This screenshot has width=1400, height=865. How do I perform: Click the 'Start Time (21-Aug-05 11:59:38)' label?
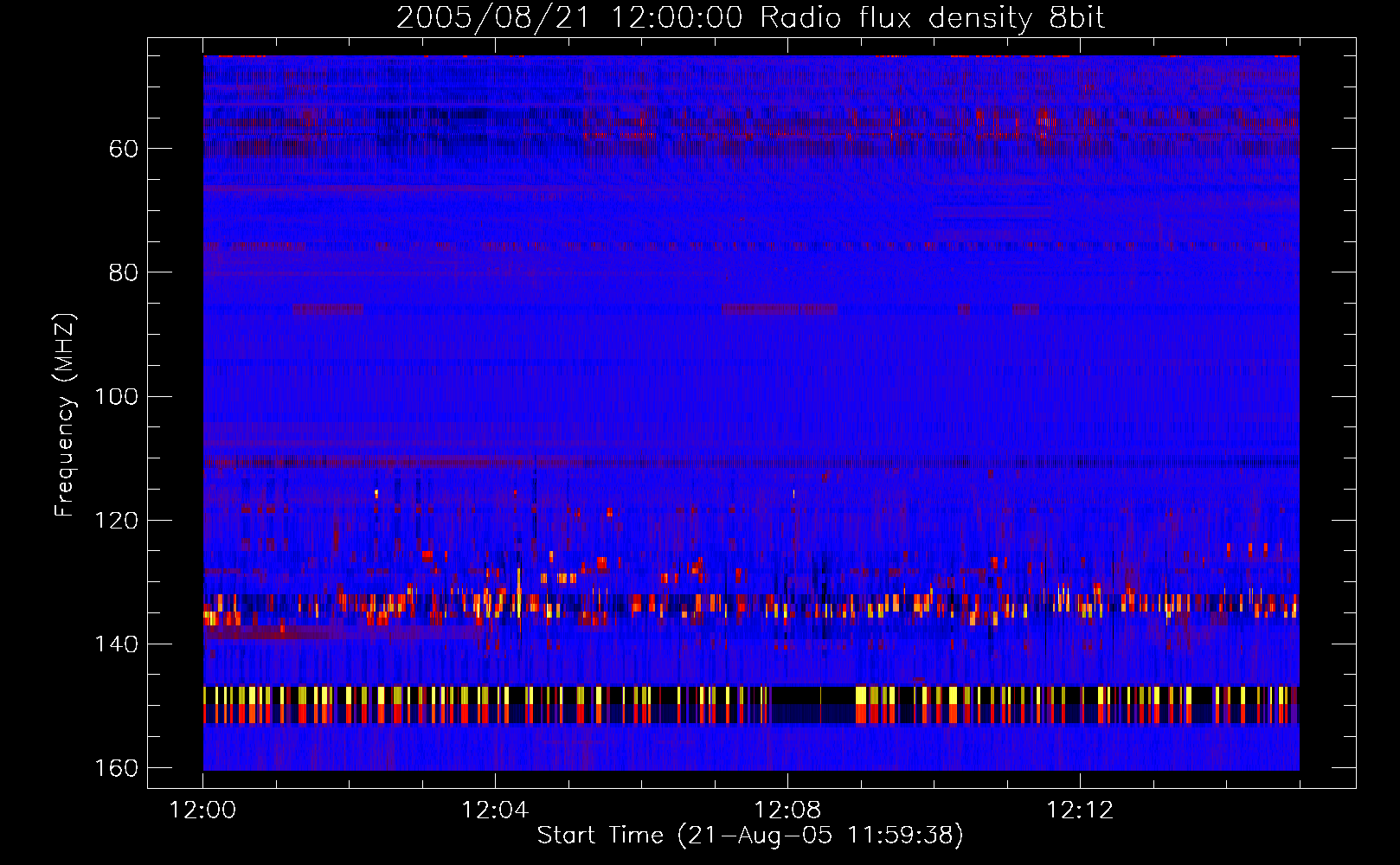[x=750, y=835]
